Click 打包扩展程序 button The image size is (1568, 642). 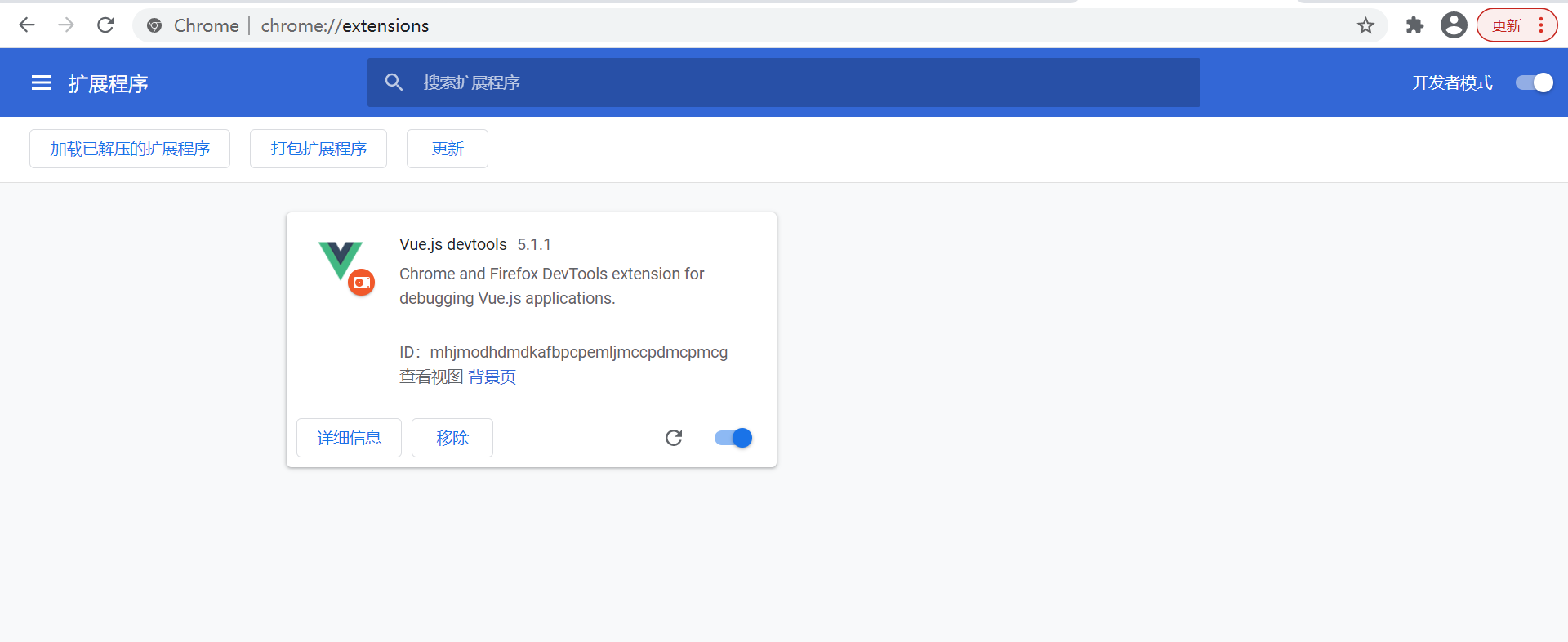[x=318, y=149]
